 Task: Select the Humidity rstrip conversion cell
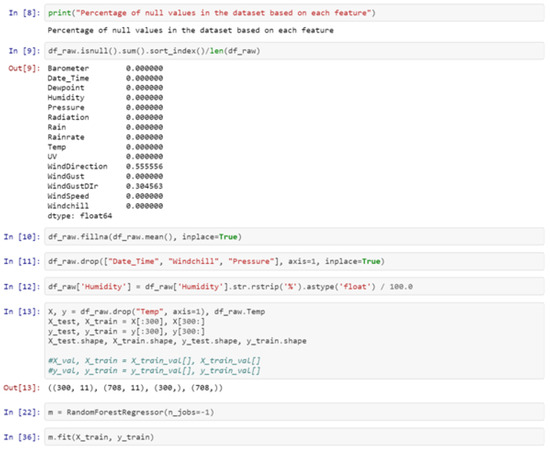[x=294, y=287]
